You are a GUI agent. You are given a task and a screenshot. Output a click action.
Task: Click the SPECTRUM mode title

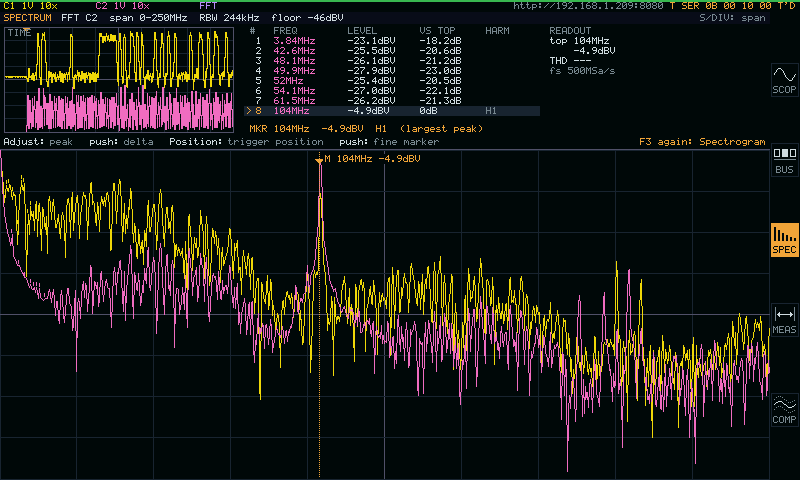[x=28, y=18]
